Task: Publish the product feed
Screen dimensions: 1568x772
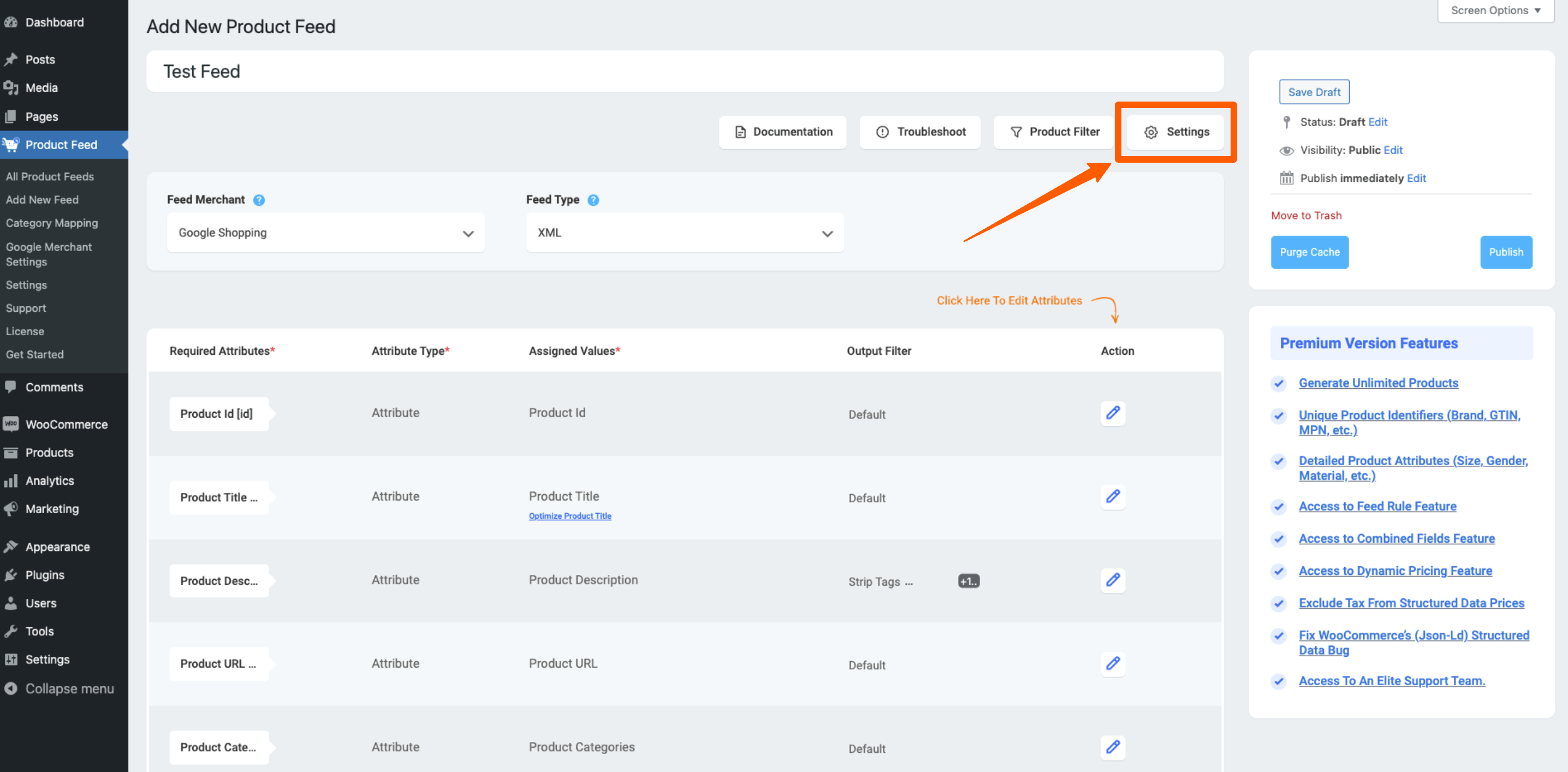Action: tap(1506, 252)
